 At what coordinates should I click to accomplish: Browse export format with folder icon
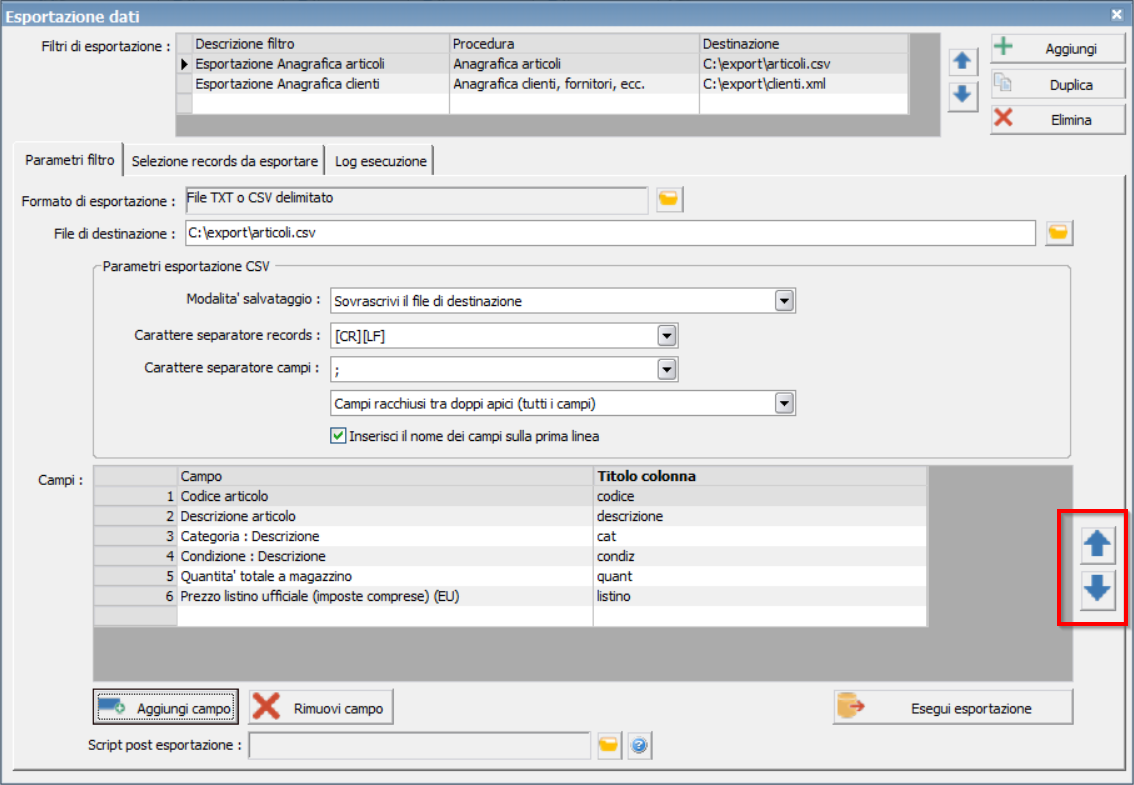click(x=669, y=199)
